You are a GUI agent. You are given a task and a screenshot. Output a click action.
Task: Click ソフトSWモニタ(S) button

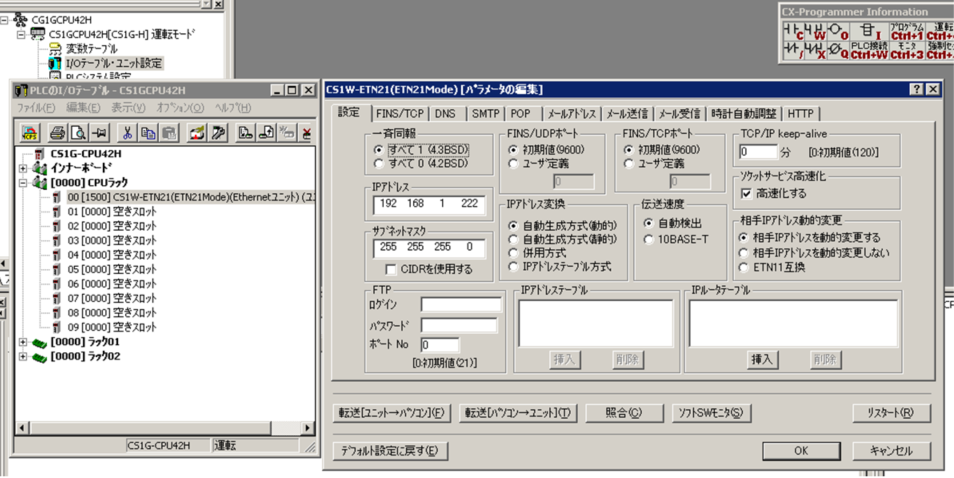711,413
